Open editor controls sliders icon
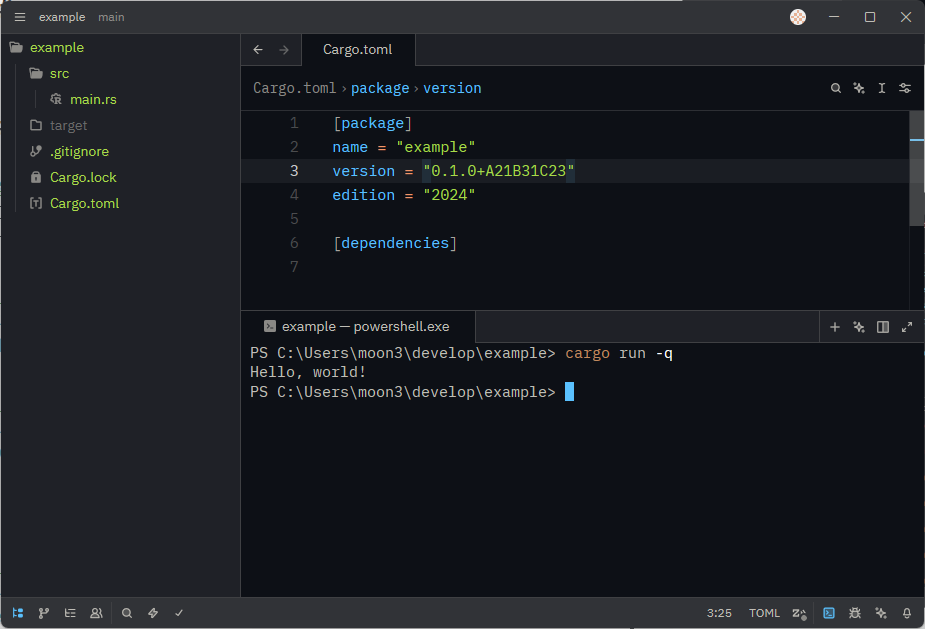Viewport: 925px width, 629px height. pyautogui.click(x=905, y=88)
